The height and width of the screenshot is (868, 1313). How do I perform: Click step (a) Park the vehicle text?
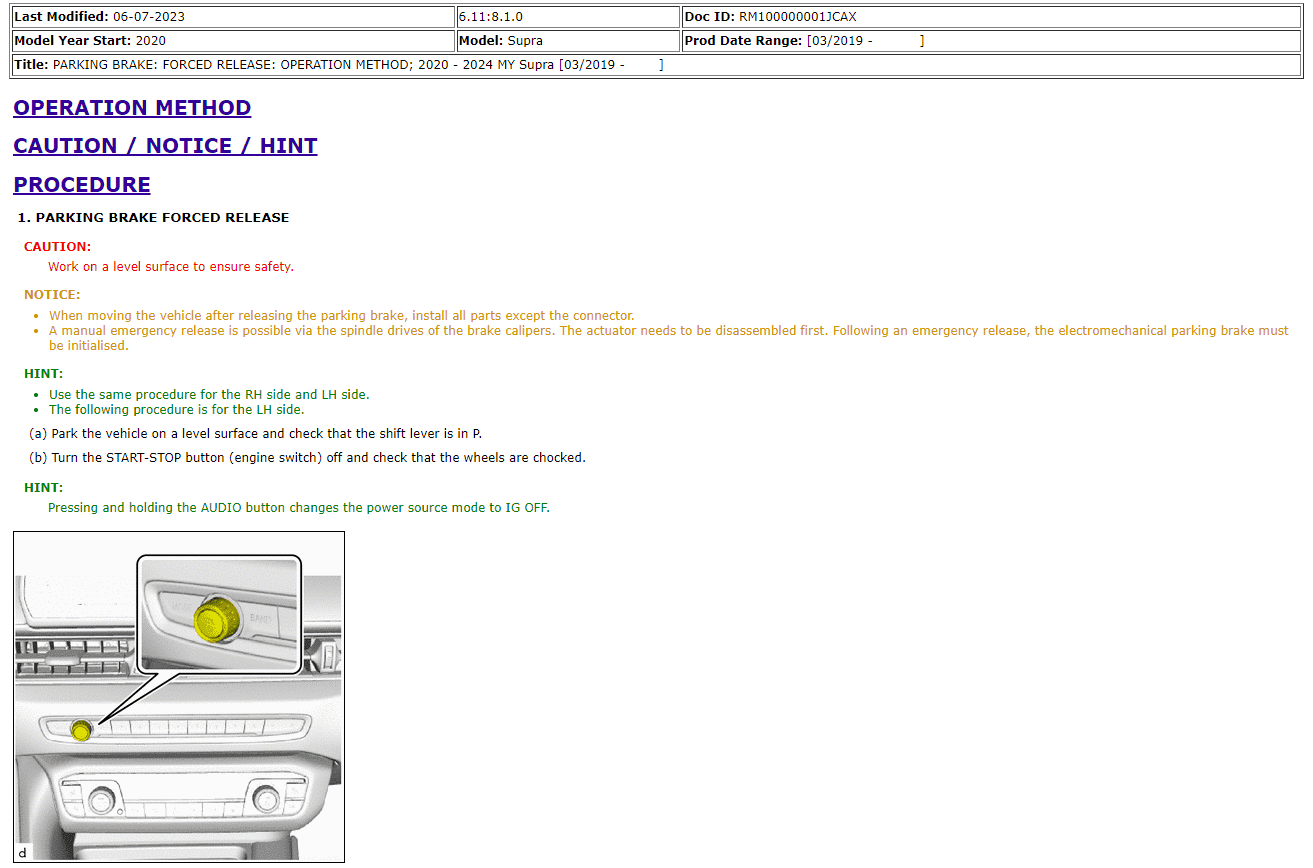tap(256, 434)
